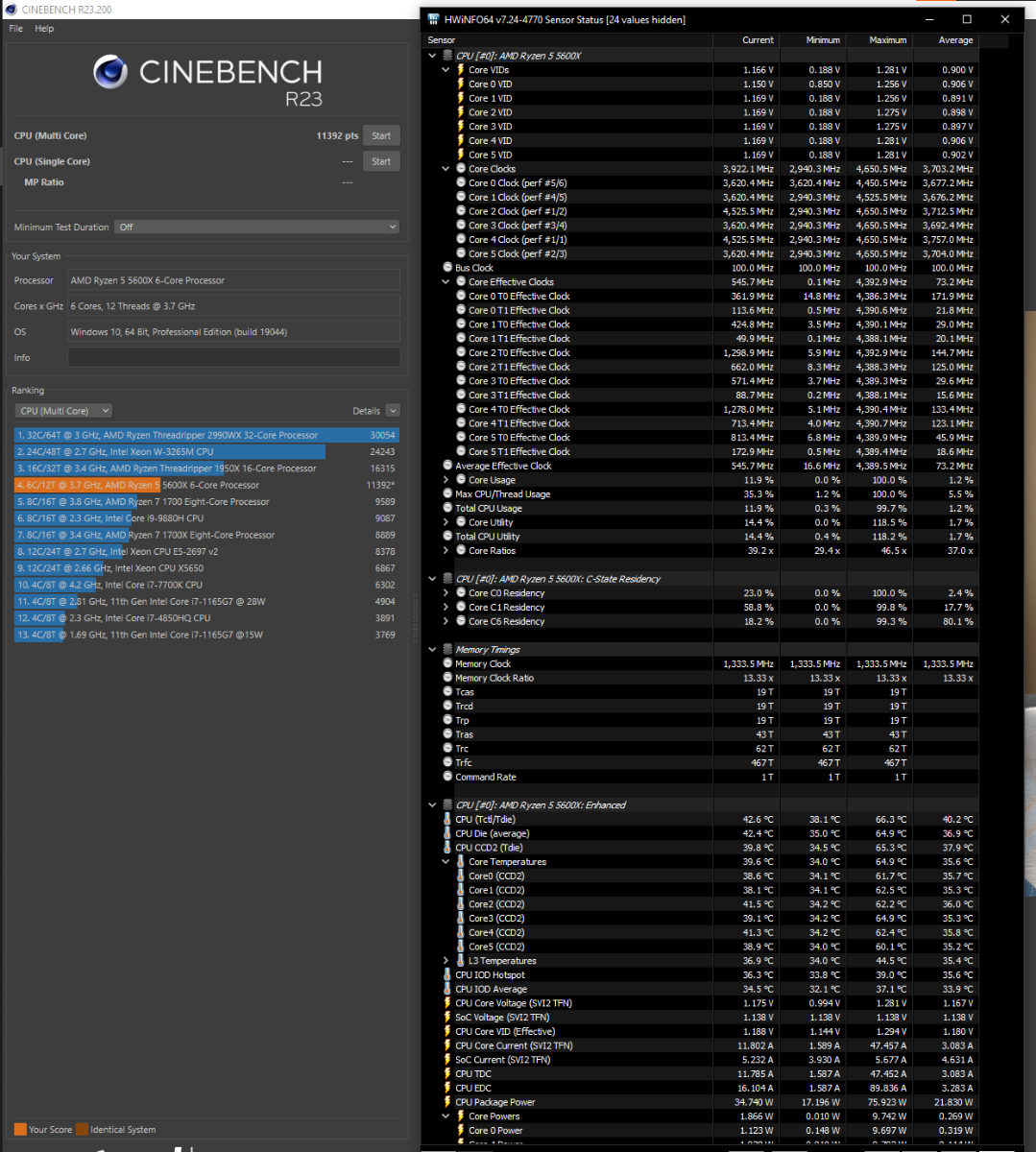Click the Core0 (CCD2) thermometer icon
This screenshot has width=1036, height=1152.
point(461,876)
